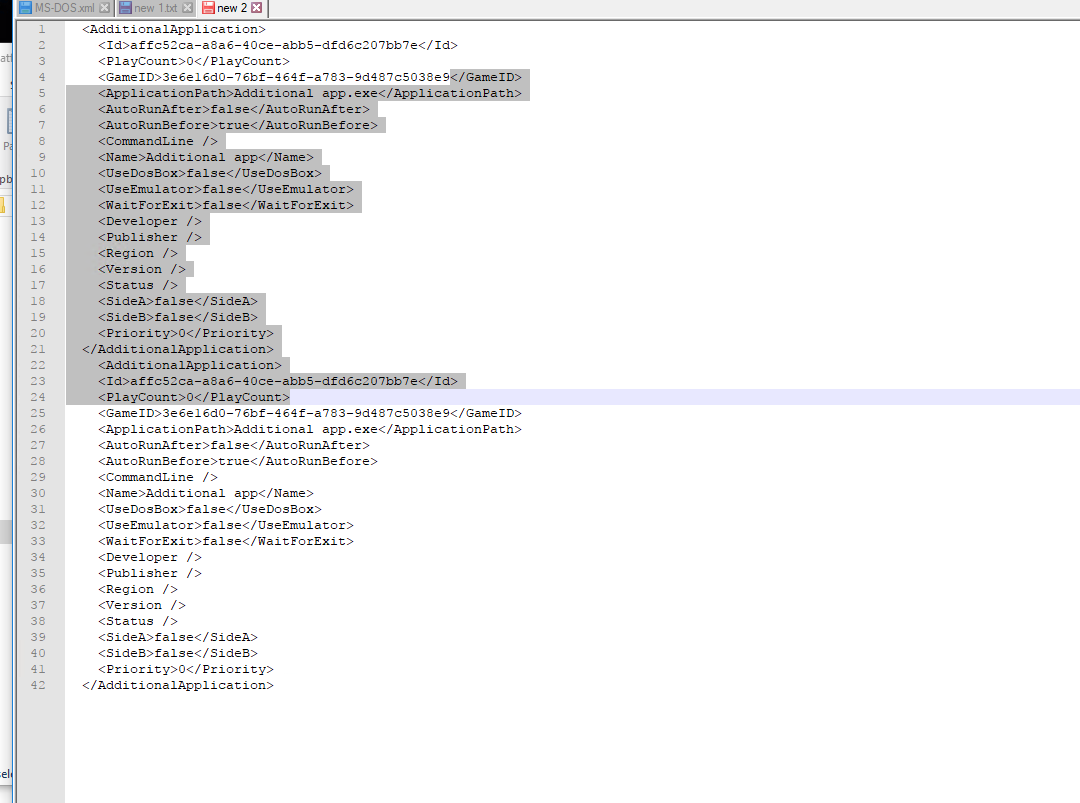The height and width of the screenshot is (803, 1080).
Task: Click <Priority>0</Priority> on line 20
Action: tap(186, 333)
